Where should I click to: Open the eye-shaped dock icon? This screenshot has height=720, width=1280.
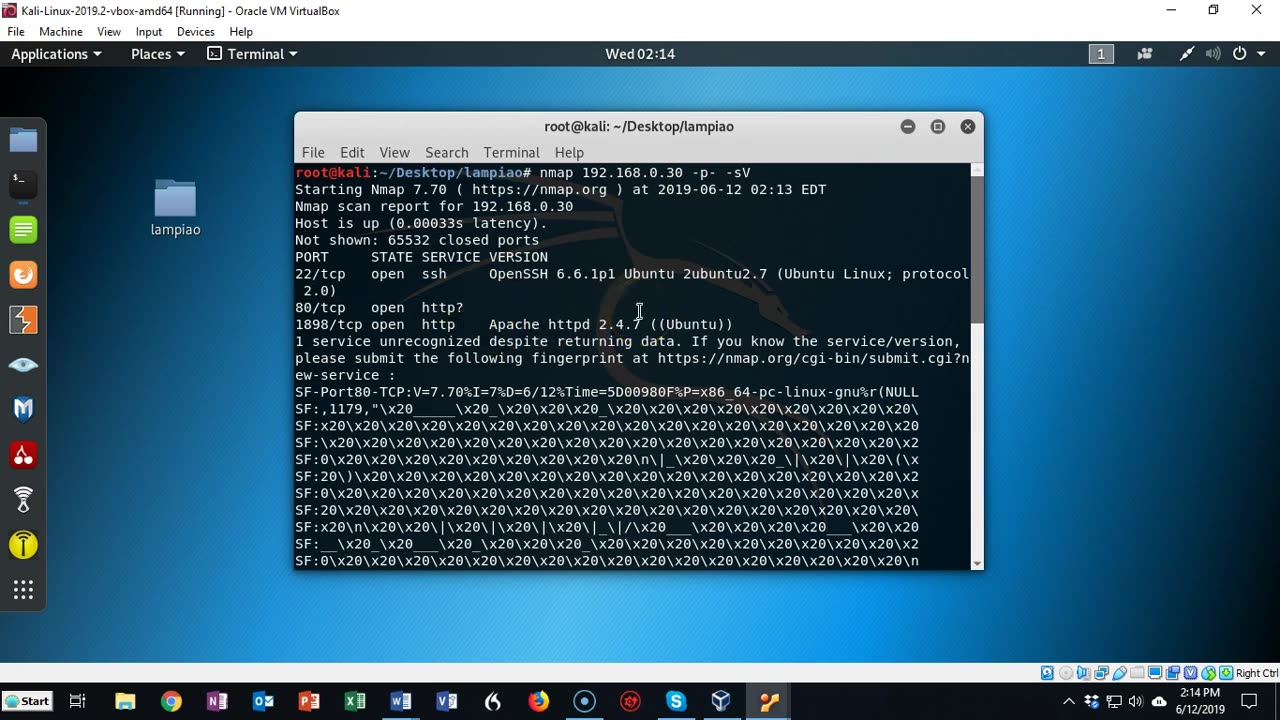23,365
